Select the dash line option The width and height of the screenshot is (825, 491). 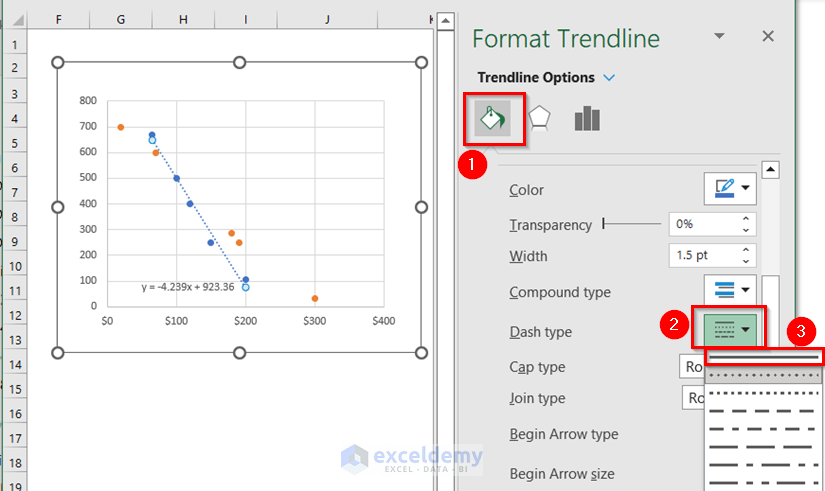pos(764,411)
